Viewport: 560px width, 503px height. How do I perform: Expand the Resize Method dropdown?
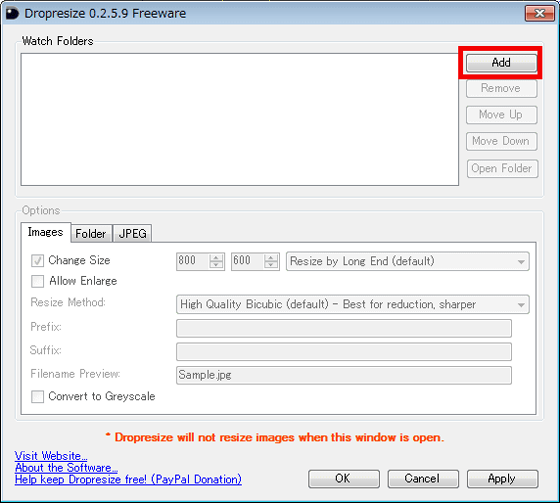(x=352, y=304)
